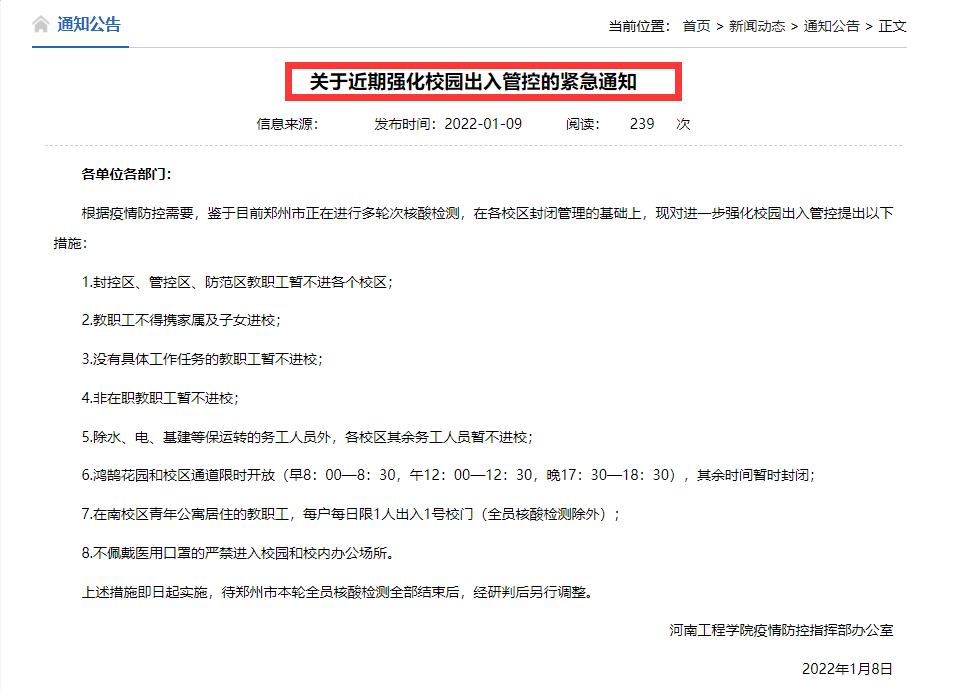973x700 pixels.
Task: Click the signing date 2022年1月8日
Action: click(x=847, y=669)
